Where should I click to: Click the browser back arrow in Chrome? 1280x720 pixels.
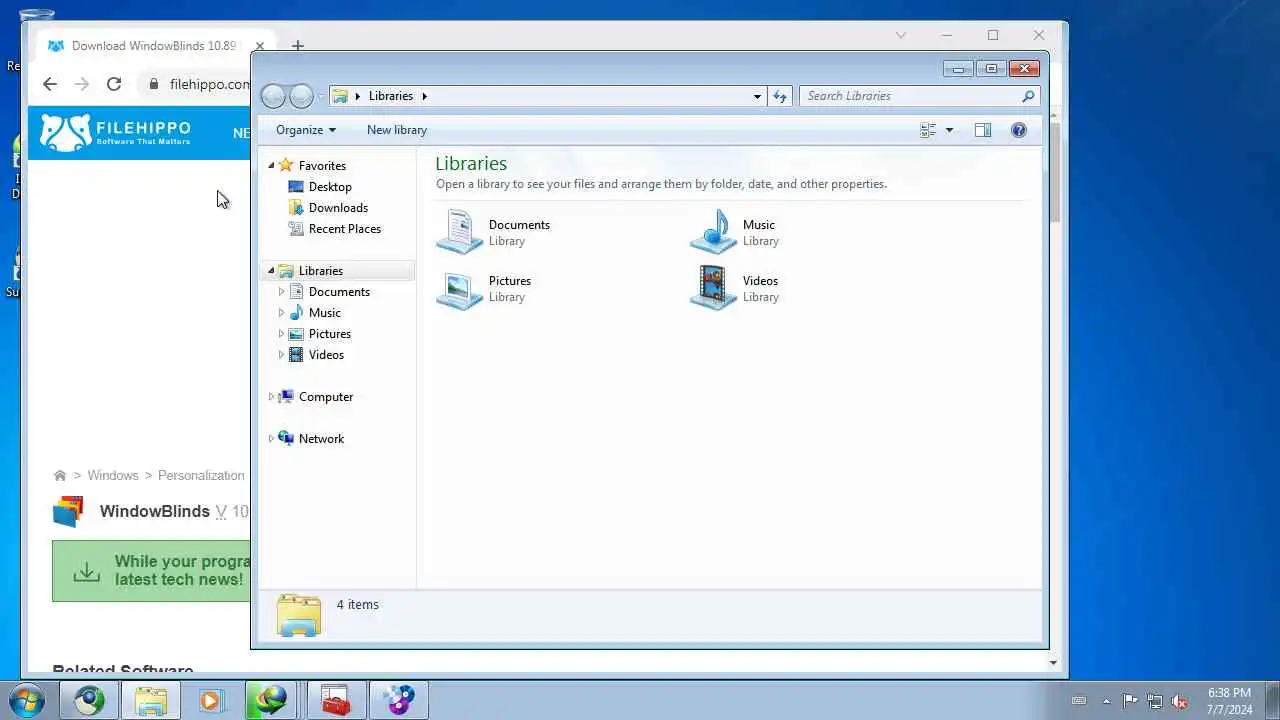(x=50, y=84)
